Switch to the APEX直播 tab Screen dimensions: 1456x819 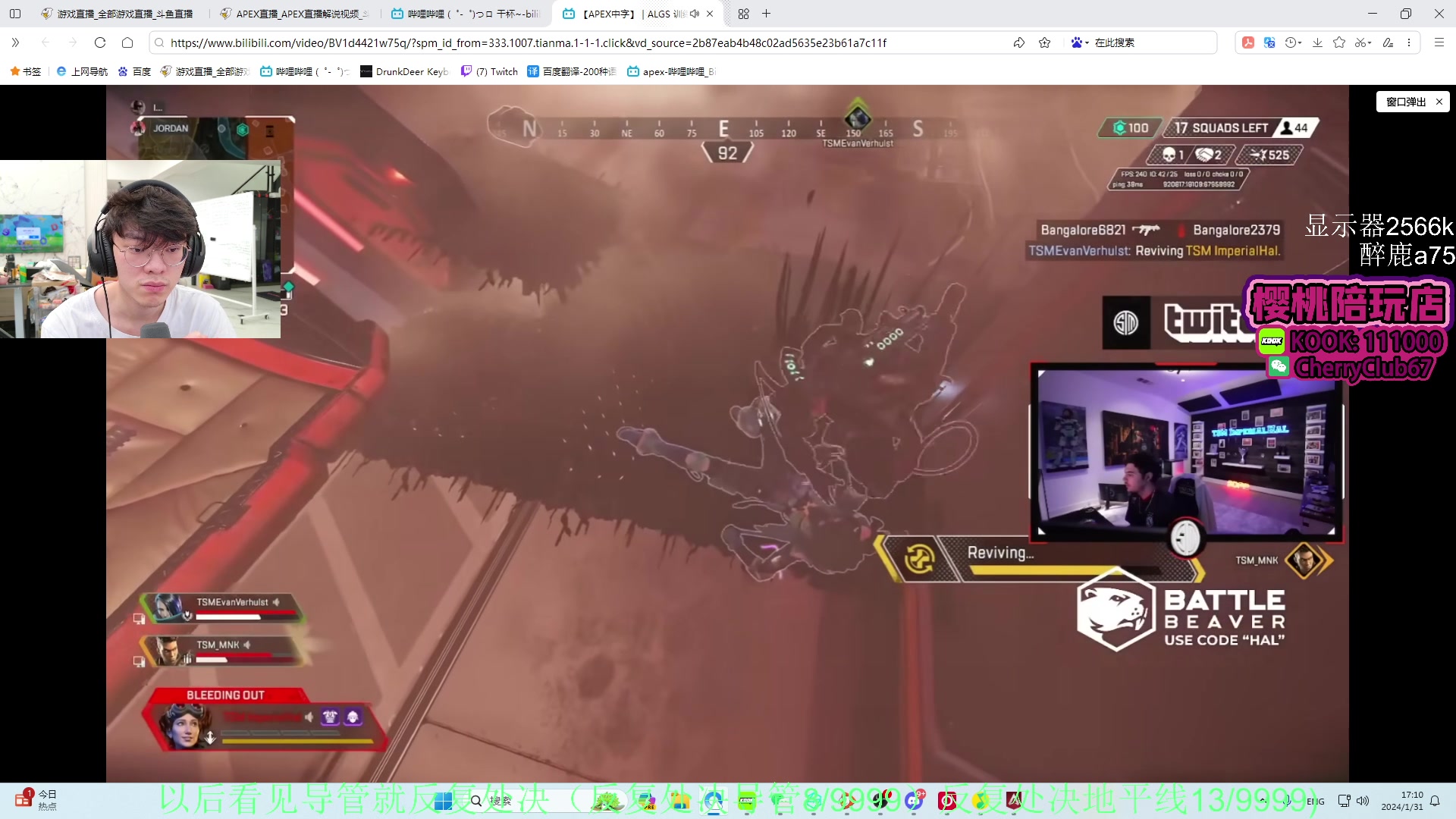300,14
